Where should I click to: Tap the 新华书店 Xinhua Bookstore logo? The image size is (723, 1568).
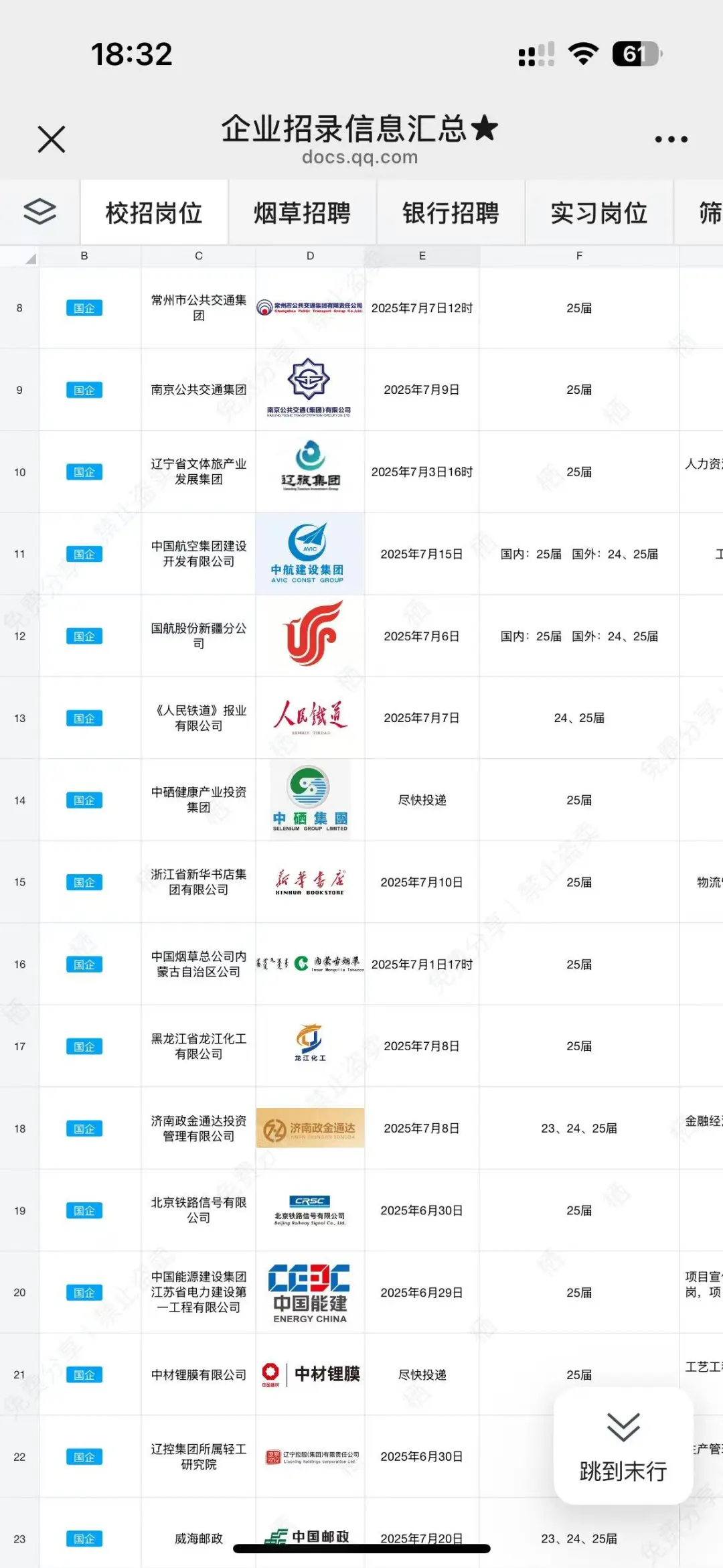(310, 882)
